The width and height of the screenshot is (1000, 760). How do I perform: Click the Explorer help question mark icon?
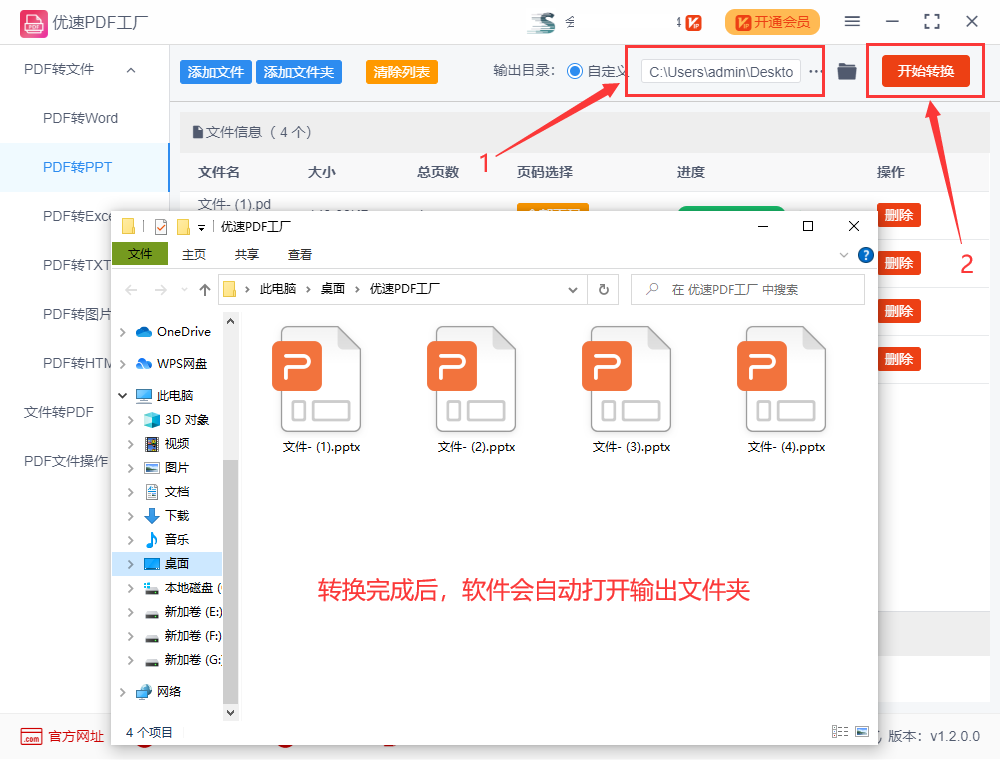[x=865, y=255]
